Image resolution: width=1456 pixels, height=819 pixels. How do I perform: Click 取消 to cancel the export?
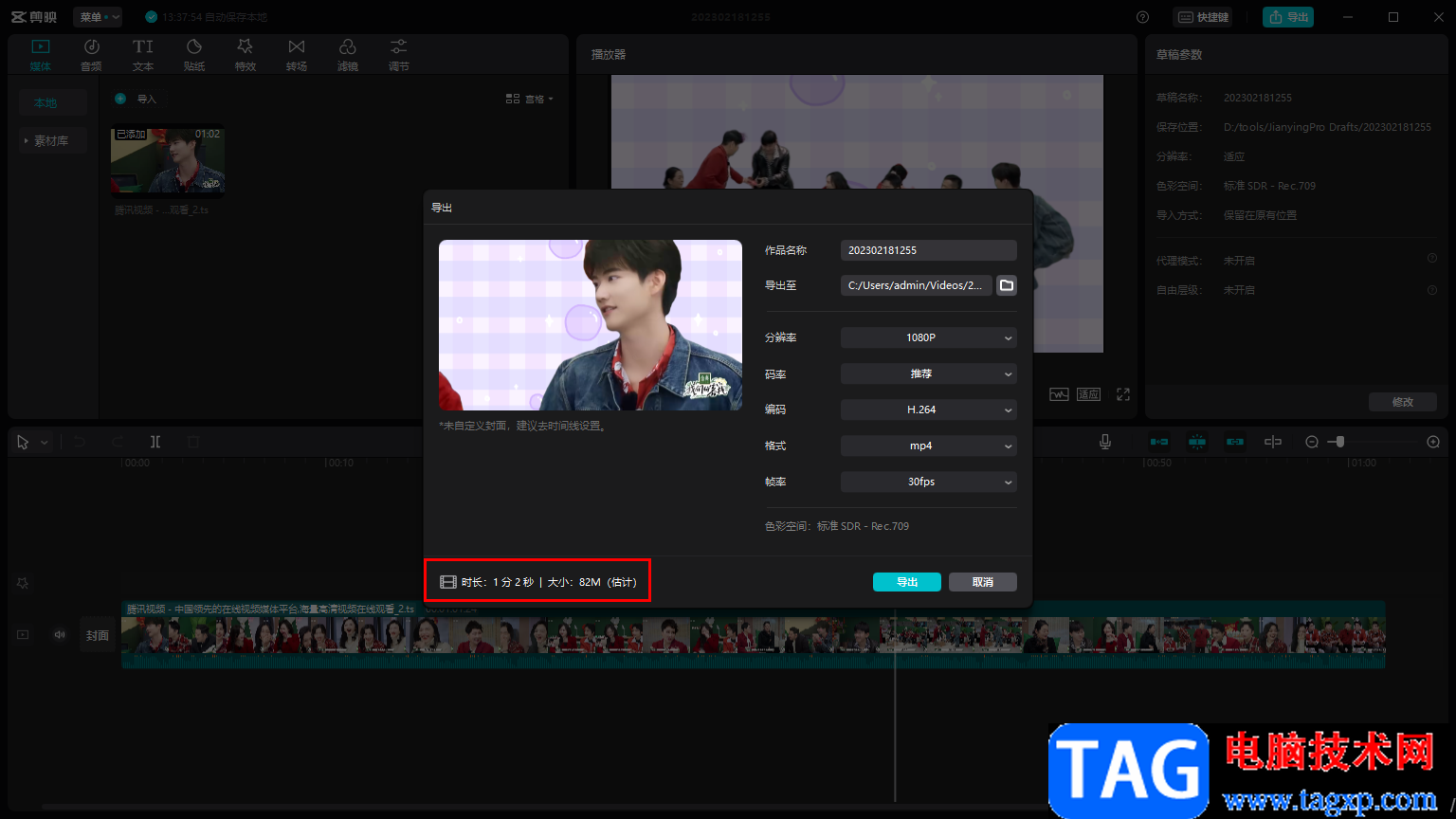coord(983,582)
